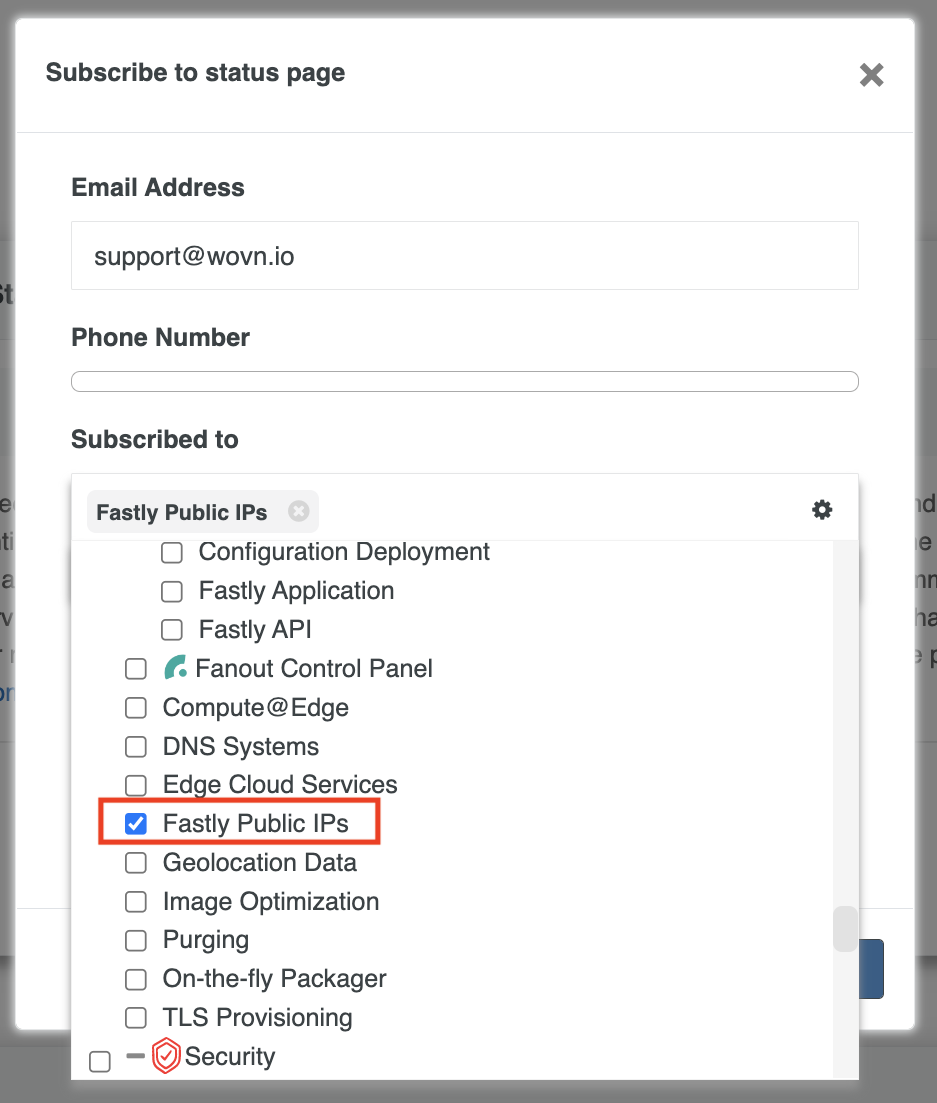The image size is (937, 1103).
Task: Select the Image Optimization label
Action: [270, 901]
